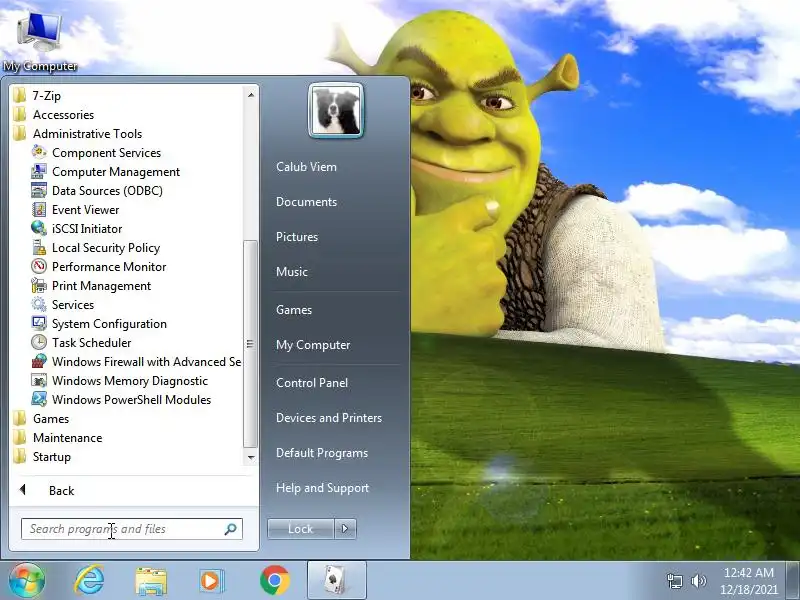Click scroll up arrow in programs list
This screenshot has width=800, height=600.
click(251, 95)
